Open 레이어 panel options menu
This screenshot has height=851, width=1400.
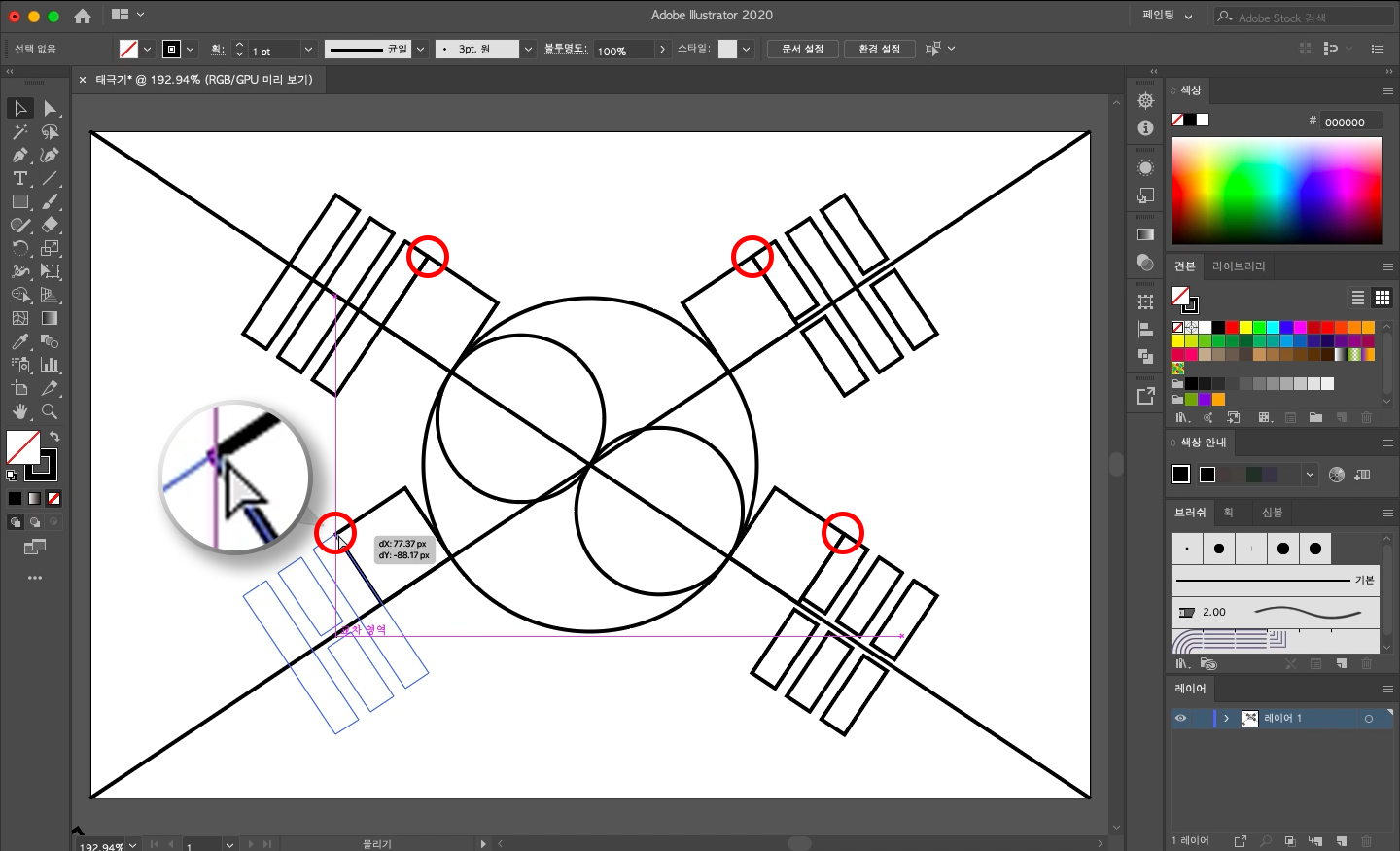(x=1388, y=689)
